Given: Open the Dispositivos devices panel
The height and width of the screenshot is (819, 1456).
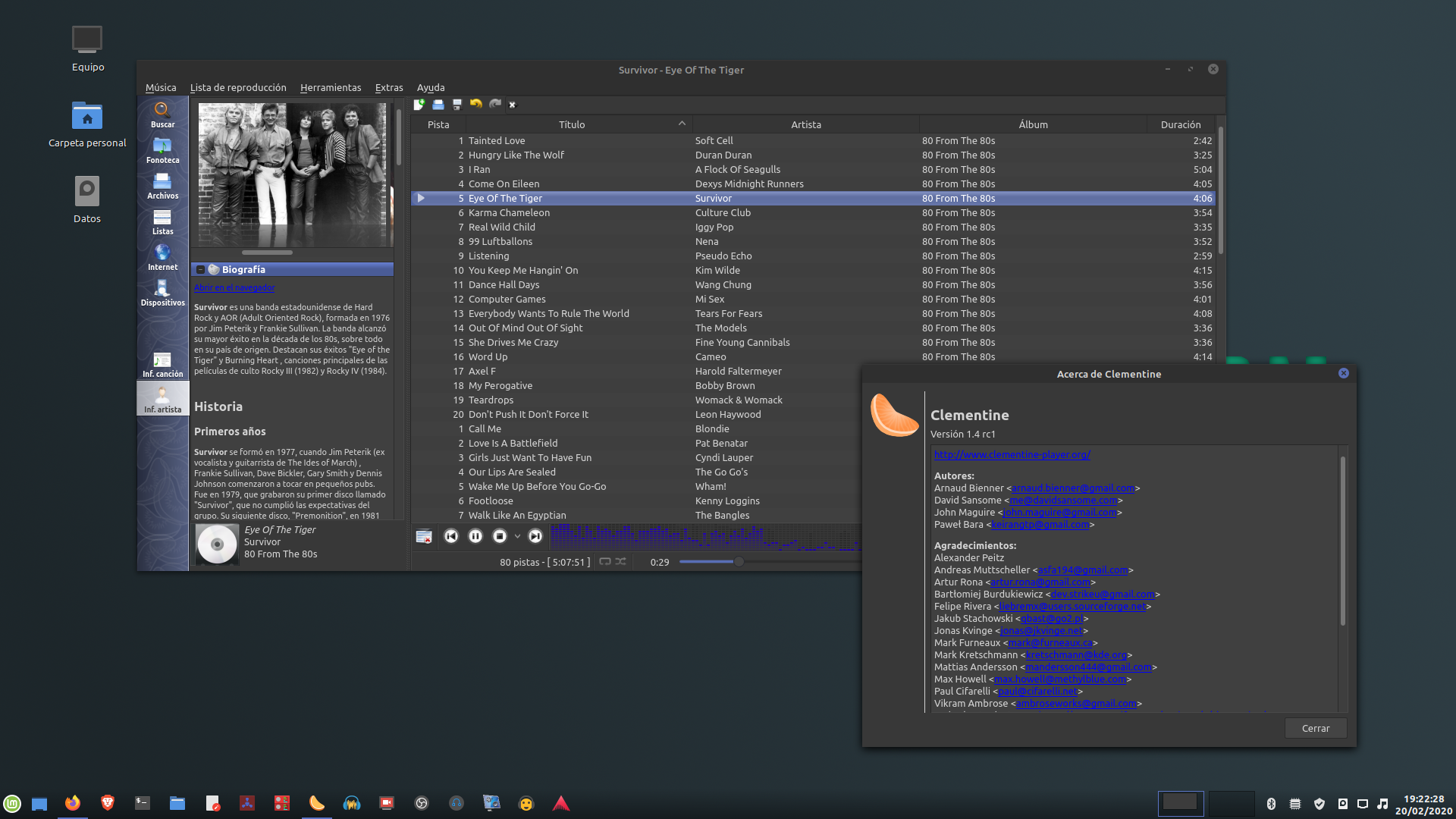Looking at the screenshot, I should coord(162,293).
